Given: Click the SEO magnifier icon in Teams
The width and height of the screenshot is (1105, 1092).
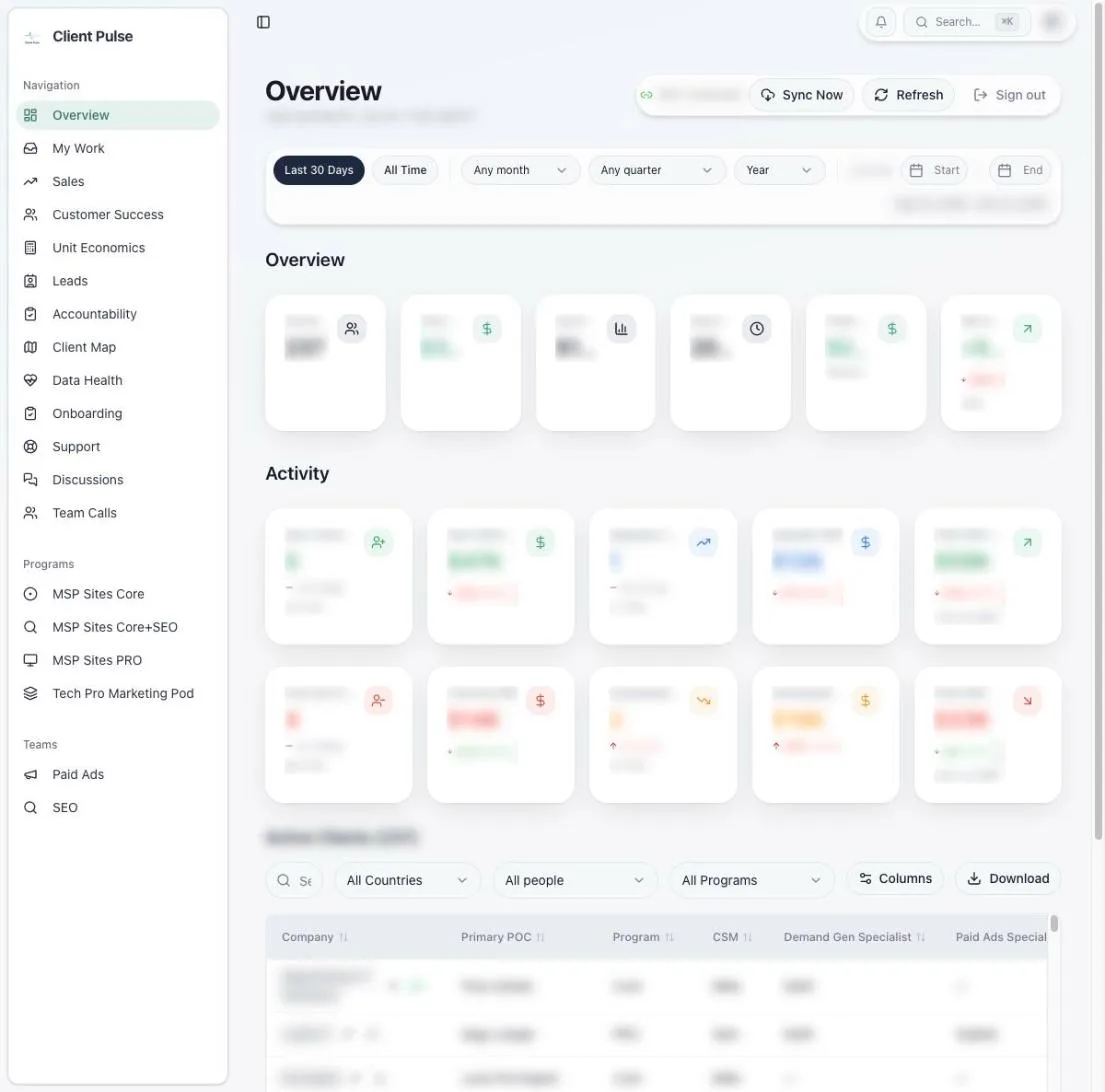Looking at the screenshot, I should click(x=30, y=807).
